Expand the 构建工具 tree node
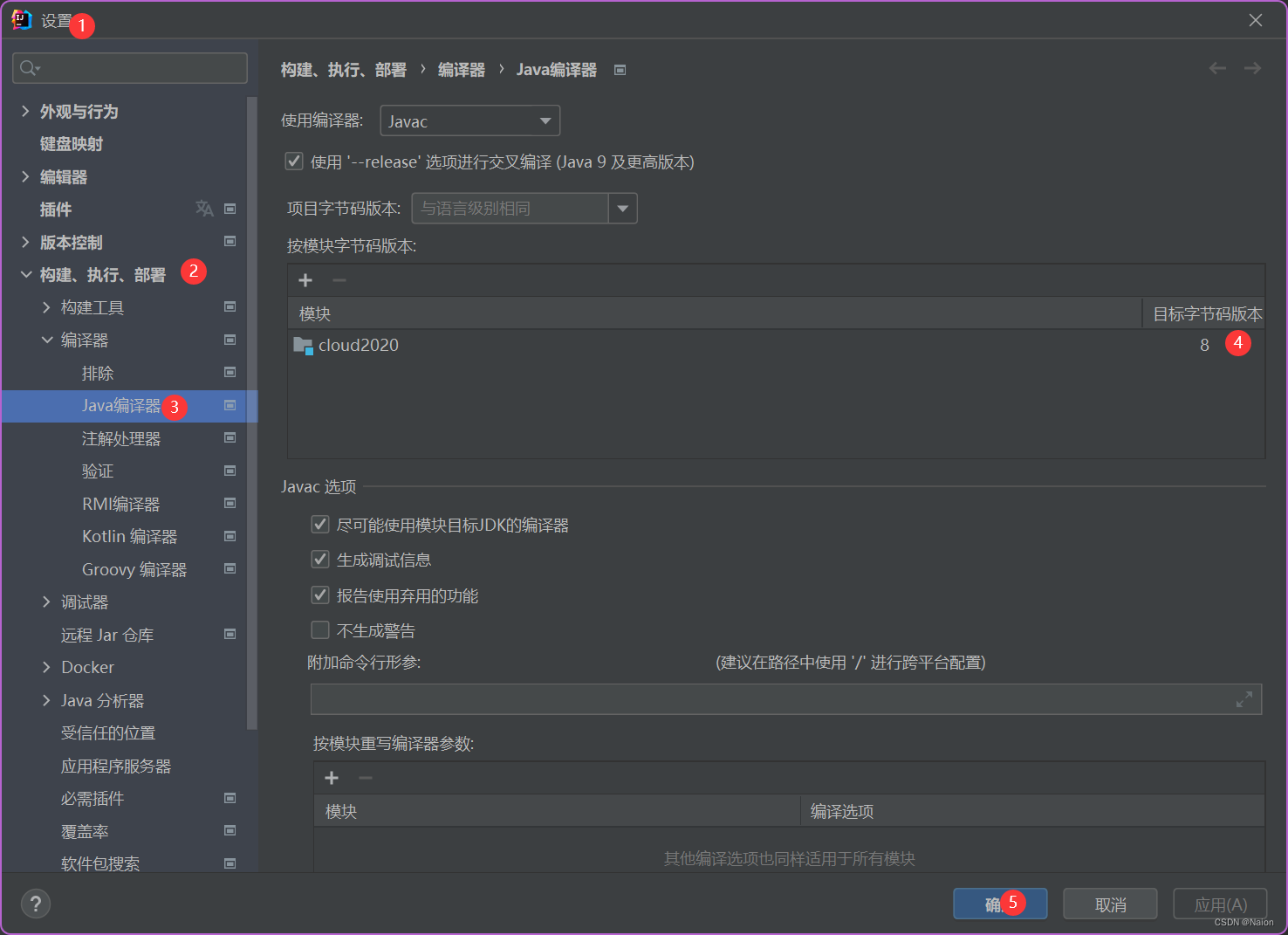This screenshot has width=1288, height=935. [46, 307]
